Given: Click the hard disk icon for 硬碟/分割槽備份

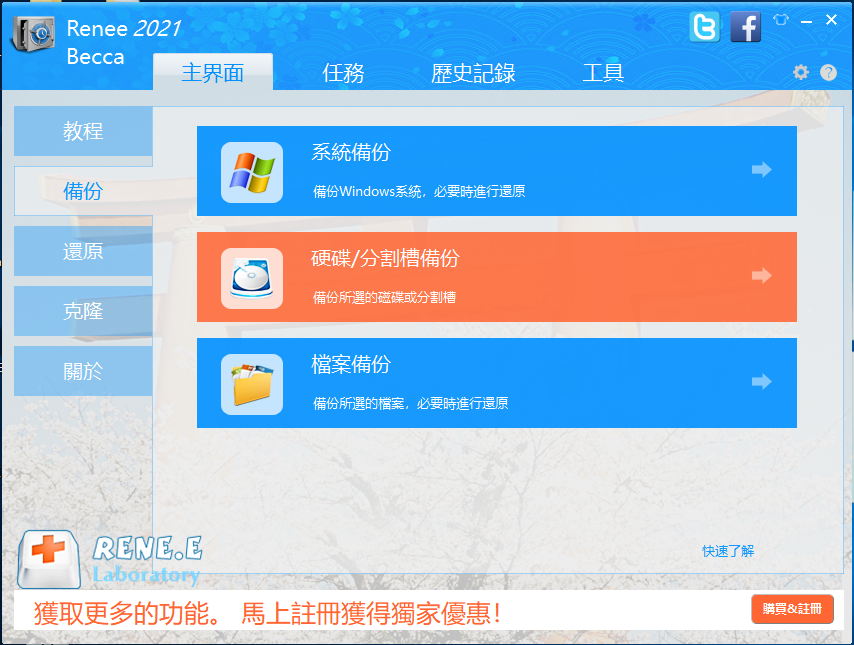Looking at the screenshot, I should point(252,278).
